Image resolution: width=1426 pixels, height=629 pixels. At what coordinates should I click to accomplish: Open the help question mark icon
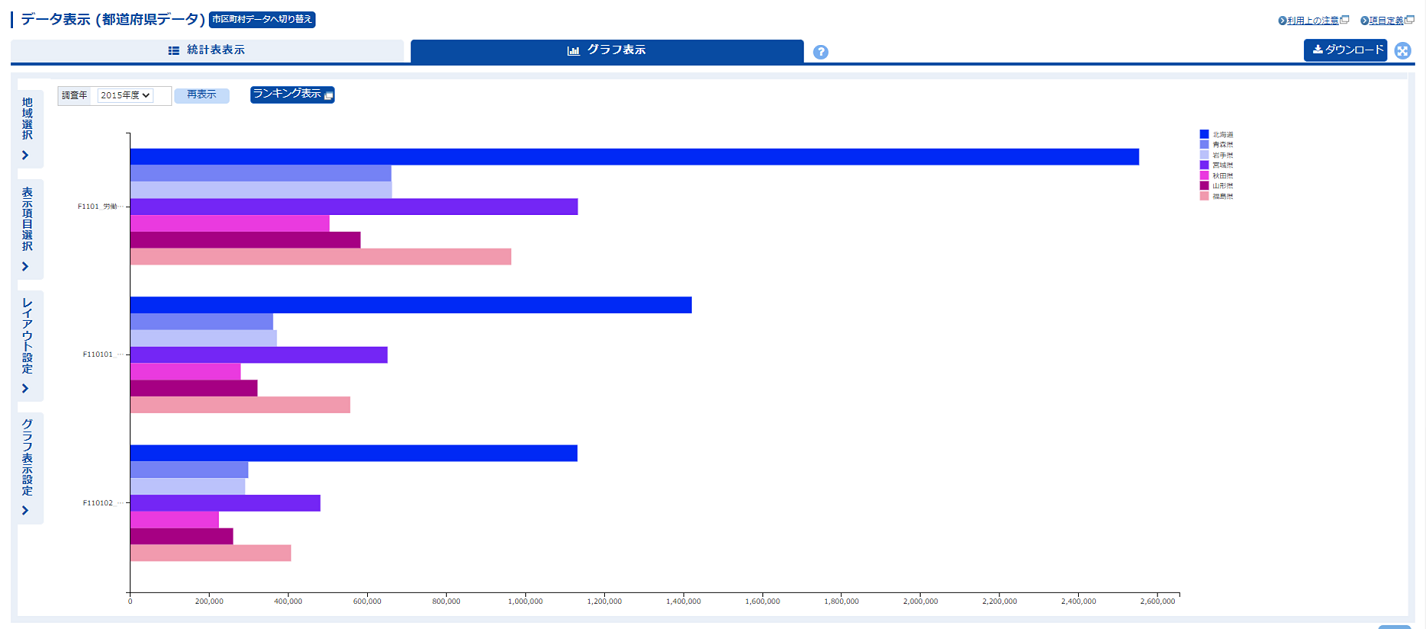coord(821,52)
